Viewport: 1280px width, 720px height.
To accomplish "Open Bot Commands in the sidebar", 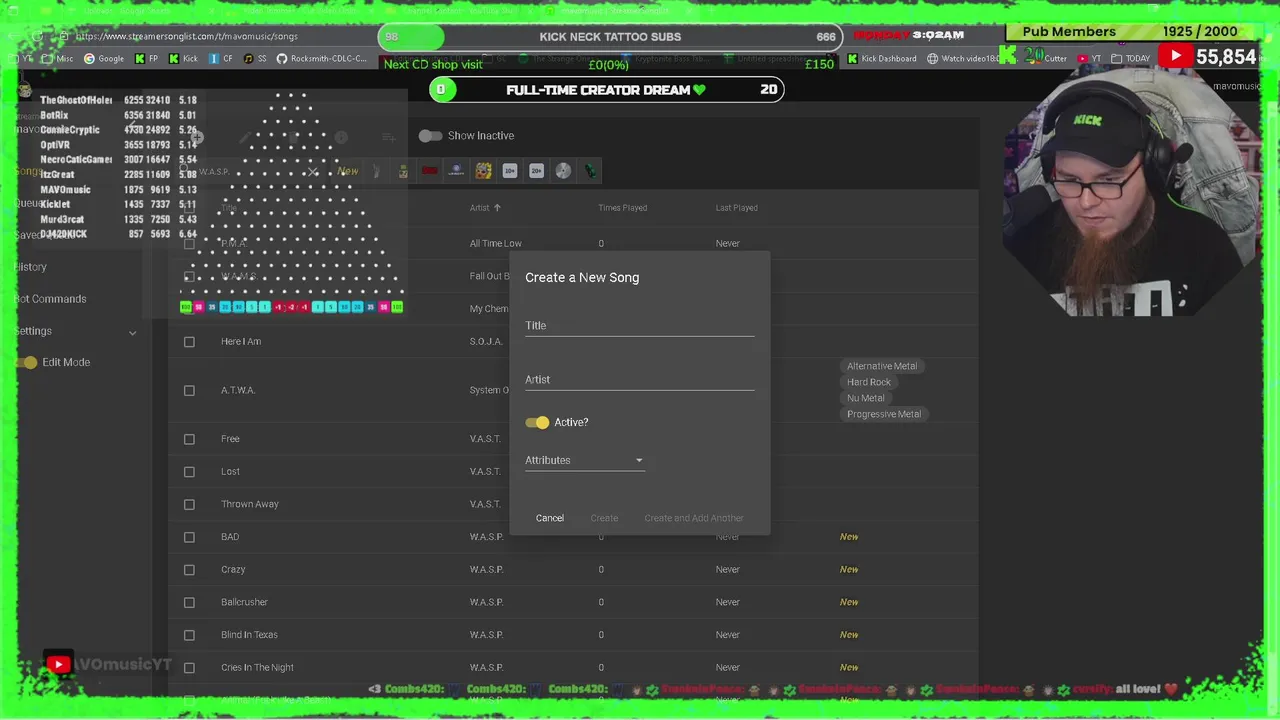I will 50,299.
